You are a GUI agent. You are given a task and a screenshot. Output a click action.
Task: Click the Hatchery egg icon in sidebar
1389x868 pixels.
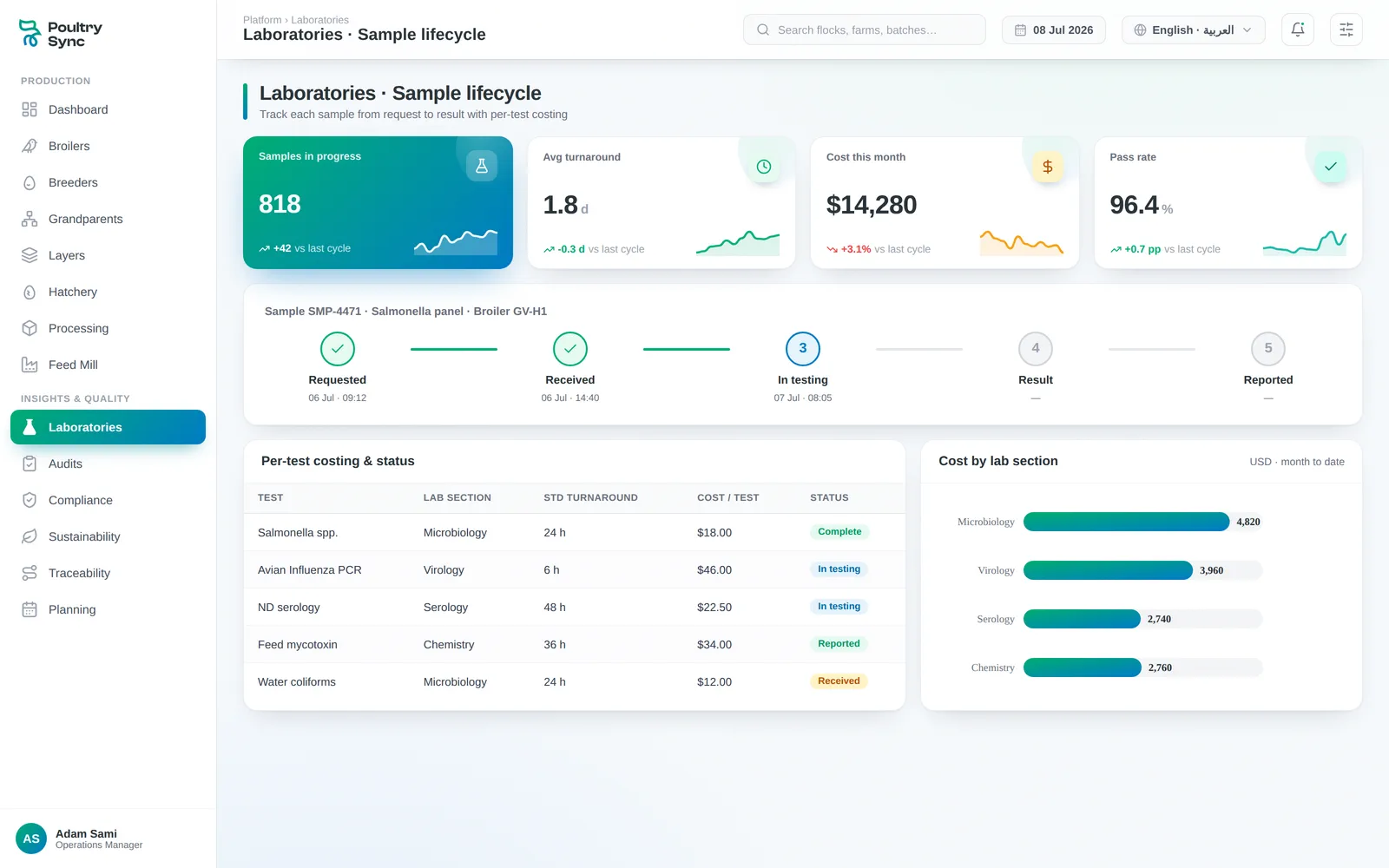tap(30, 292)
